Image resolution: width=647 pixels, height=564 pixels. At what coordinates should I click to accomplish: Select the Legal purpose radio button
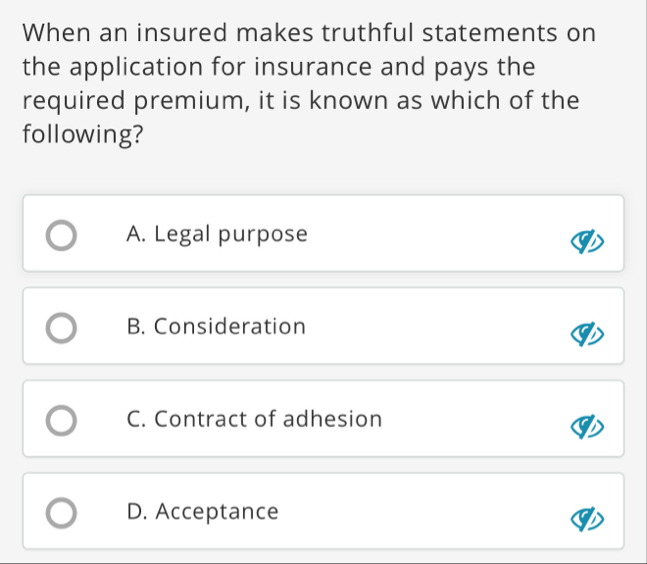tap(61, 235)
